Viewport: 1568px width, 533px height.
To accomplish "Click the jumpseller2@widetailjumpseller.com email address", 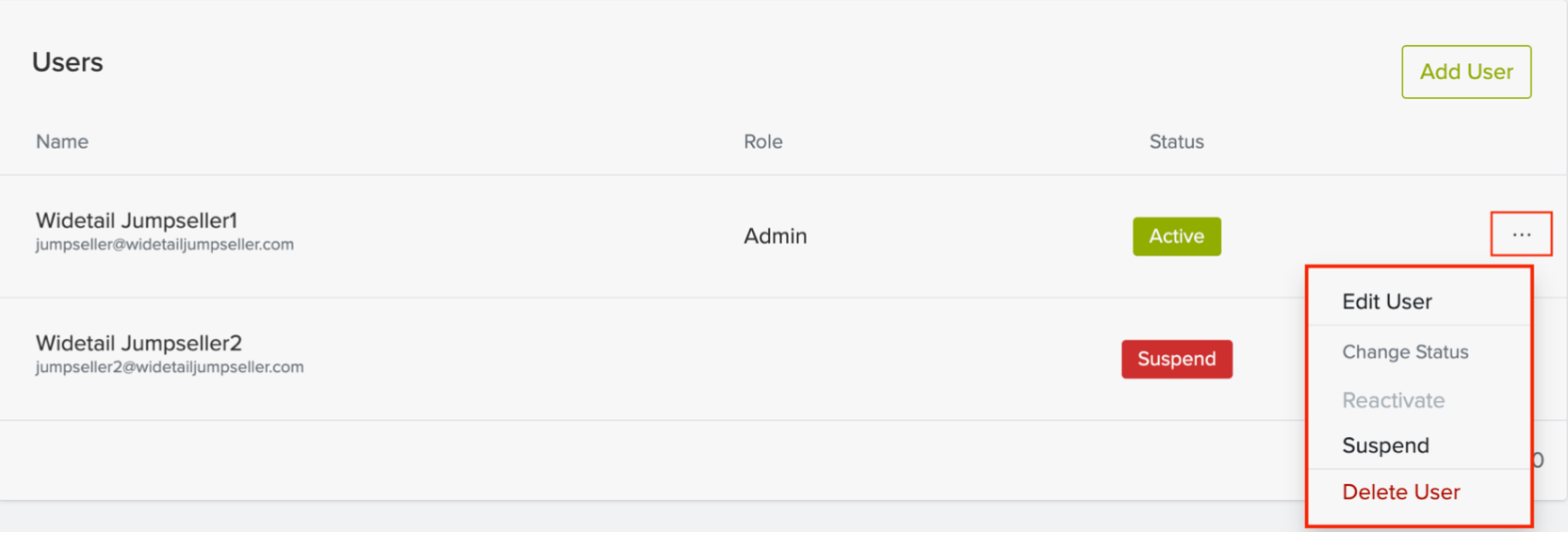I will click(170, 367).
